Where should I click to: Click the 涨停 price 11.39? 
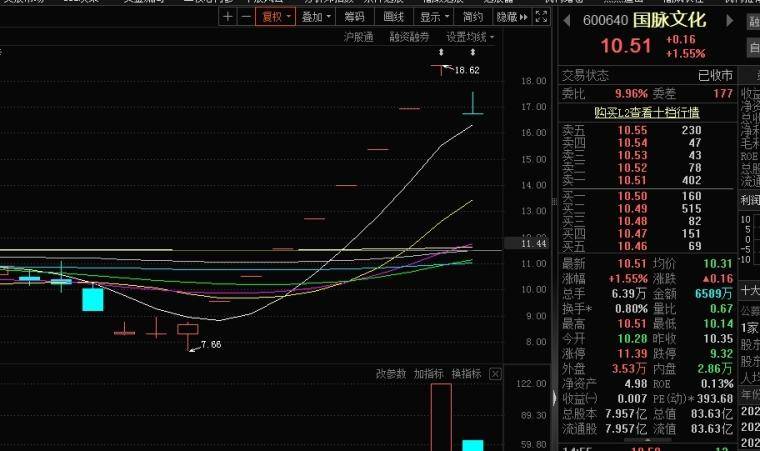click(632, 354)
